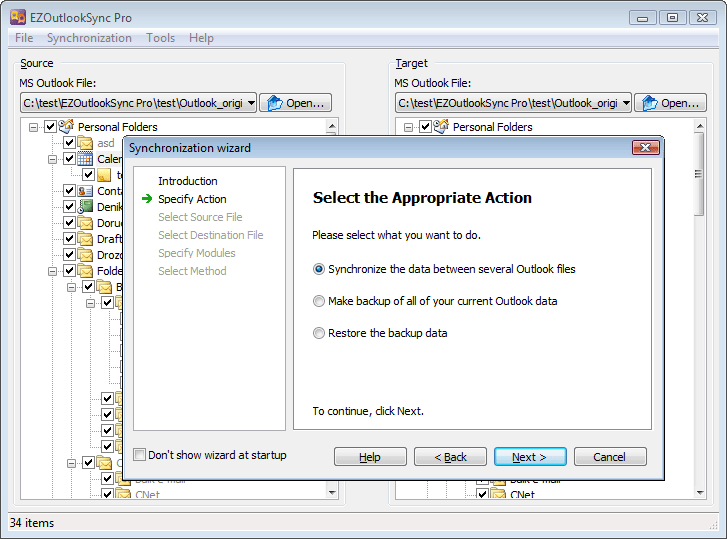727x539 pixels.
Task: Open the Tools menu
Action: (160, 38)
